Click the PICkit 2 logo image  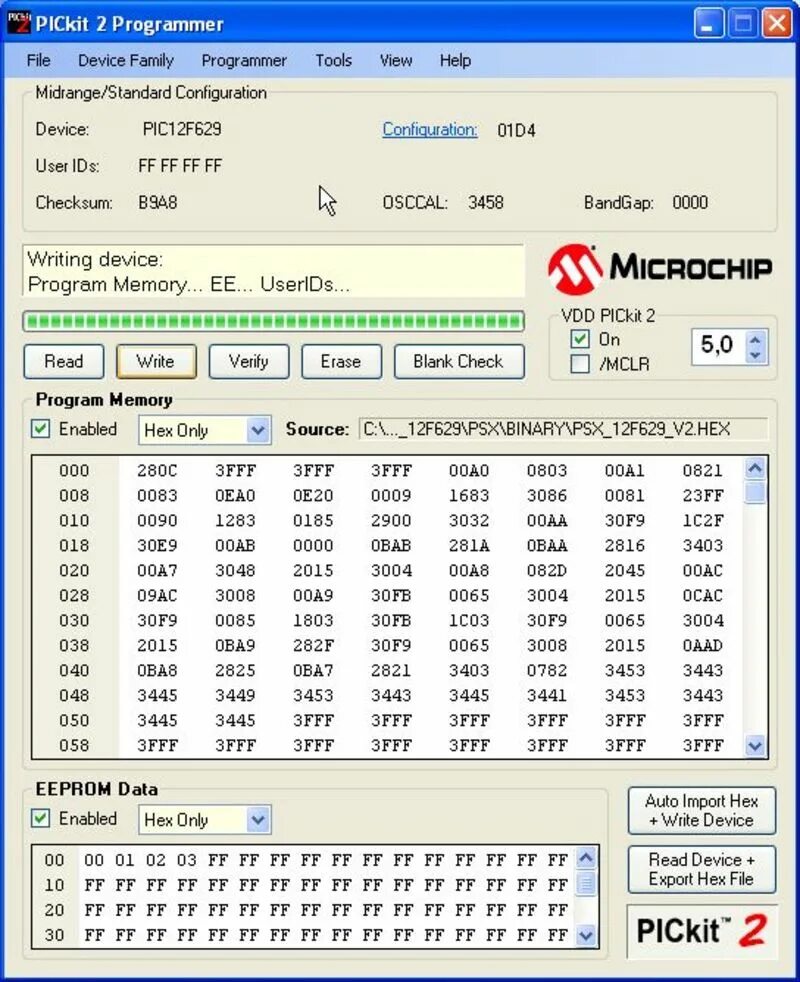pyautogui.click(x=702, y=931)
